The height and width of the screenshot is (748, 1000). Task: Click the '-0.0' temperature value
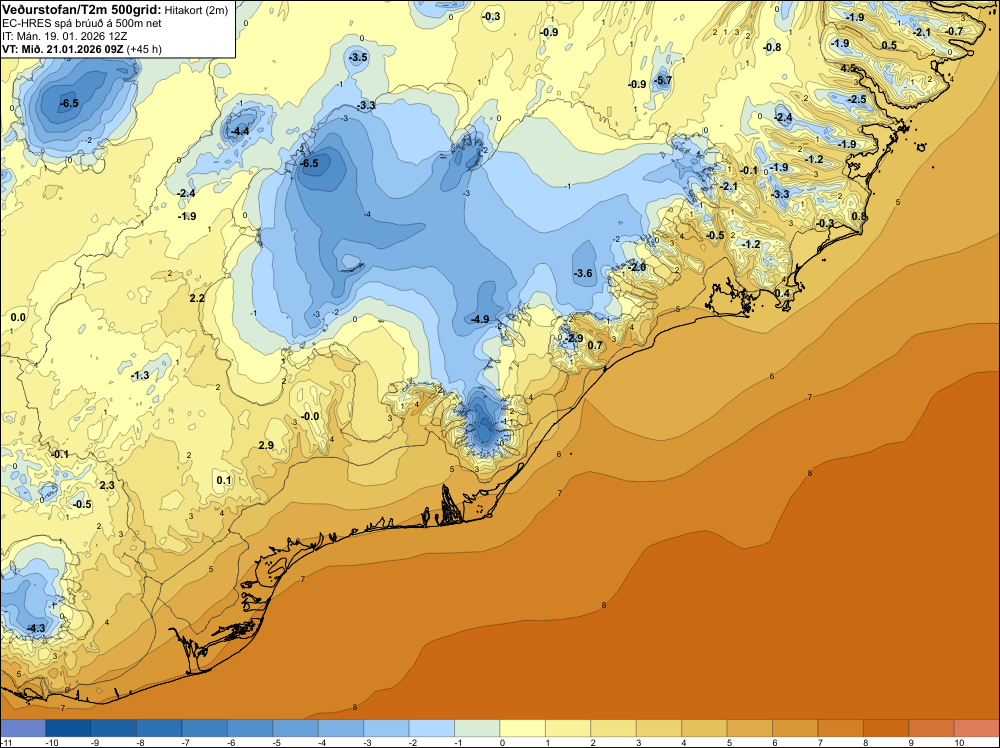pyautogui.click(x=310, y=416)
